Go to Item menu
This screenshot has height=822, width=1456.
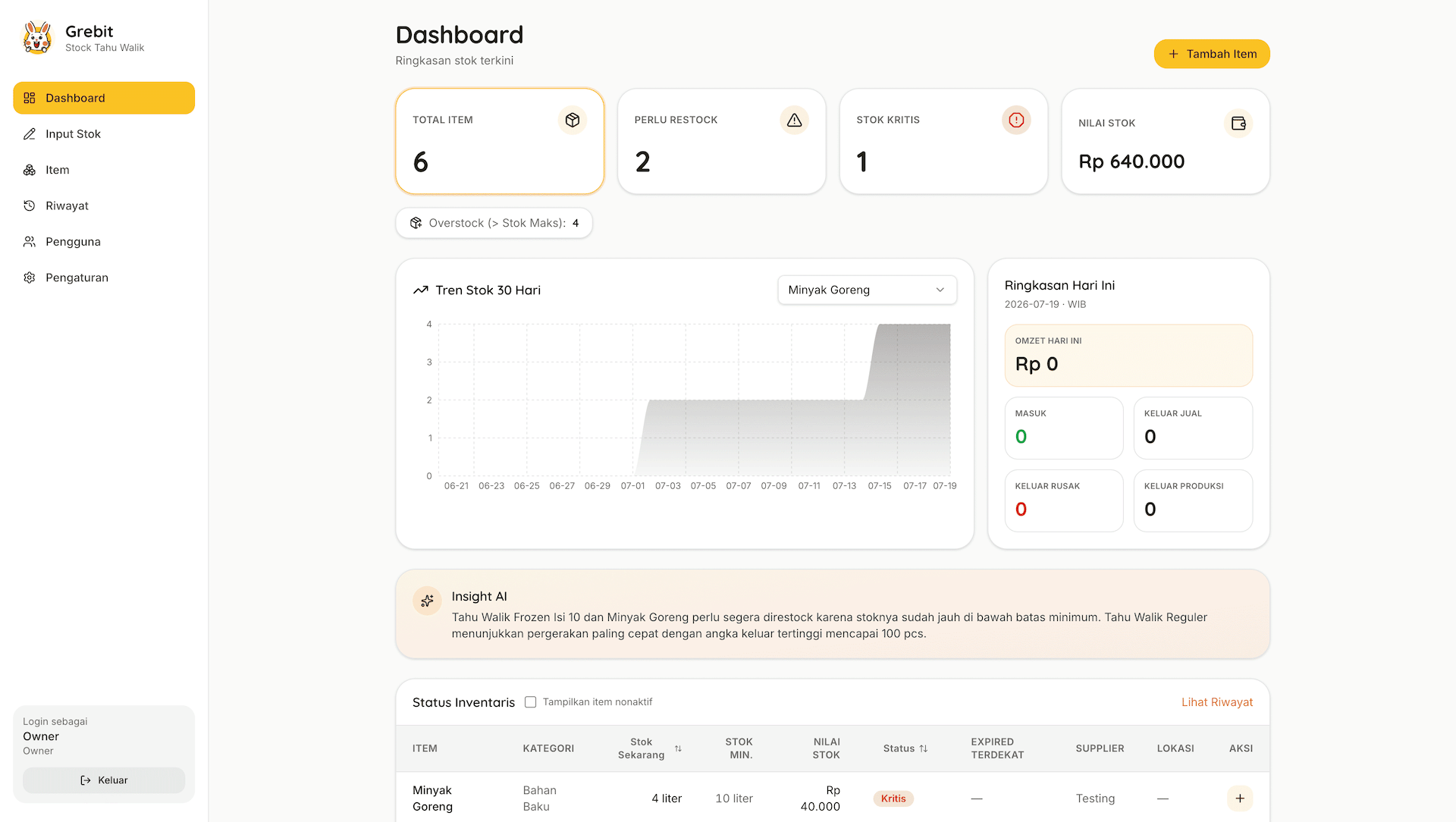pyautogui.click(x=104, y=170)
